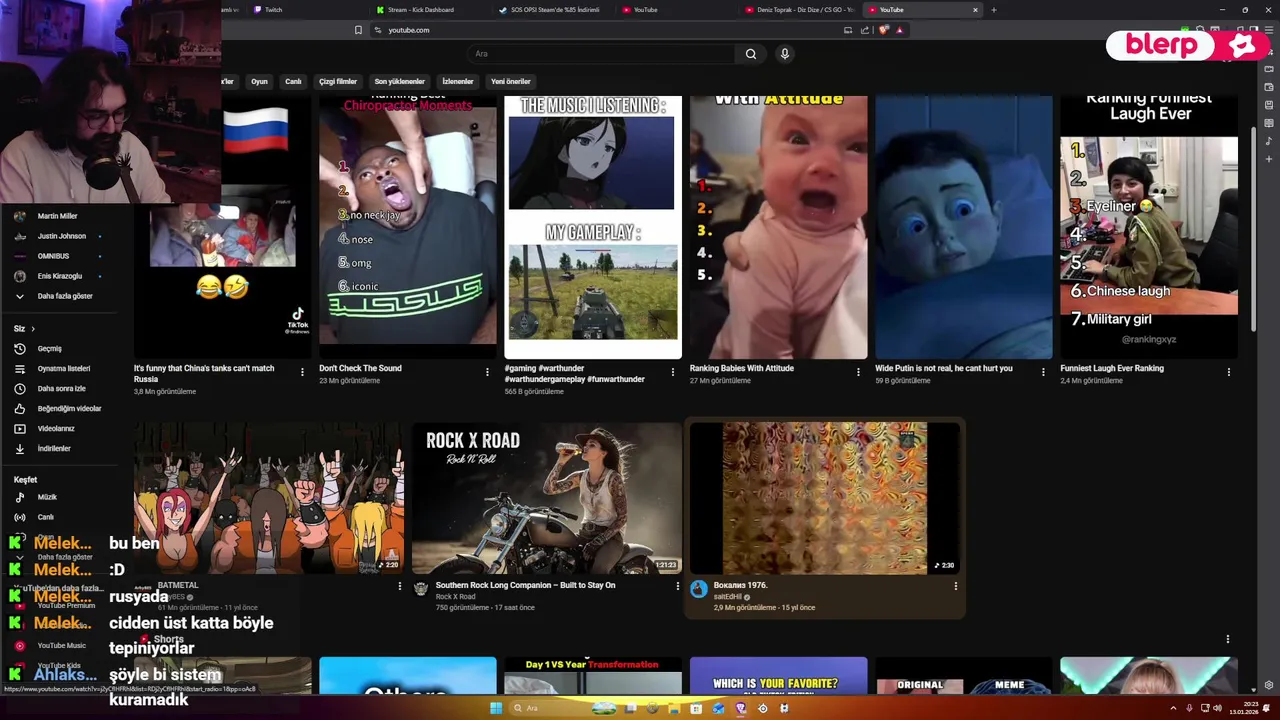1280x720 pixels.
Task: Click the share icon in the address bar
Action: click(865, 30)
